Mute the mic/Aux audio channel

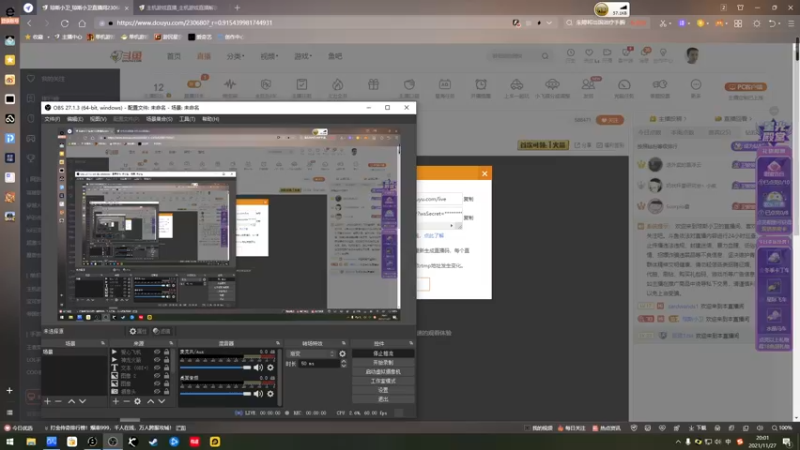point(258,367)
